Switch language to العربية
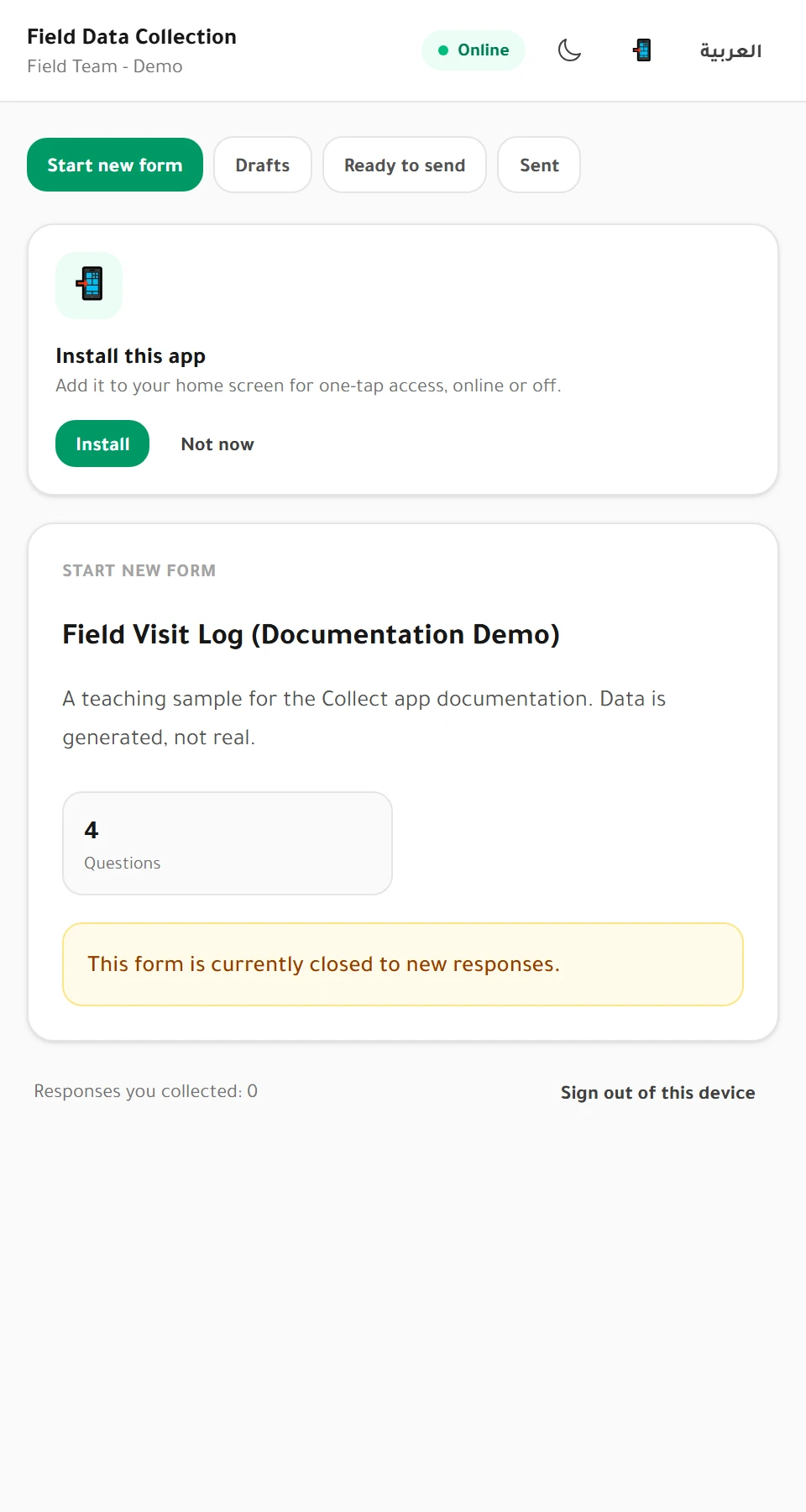Image resolution: width=806 pixels, height=1512 pixels. click(x=730, y=50)
